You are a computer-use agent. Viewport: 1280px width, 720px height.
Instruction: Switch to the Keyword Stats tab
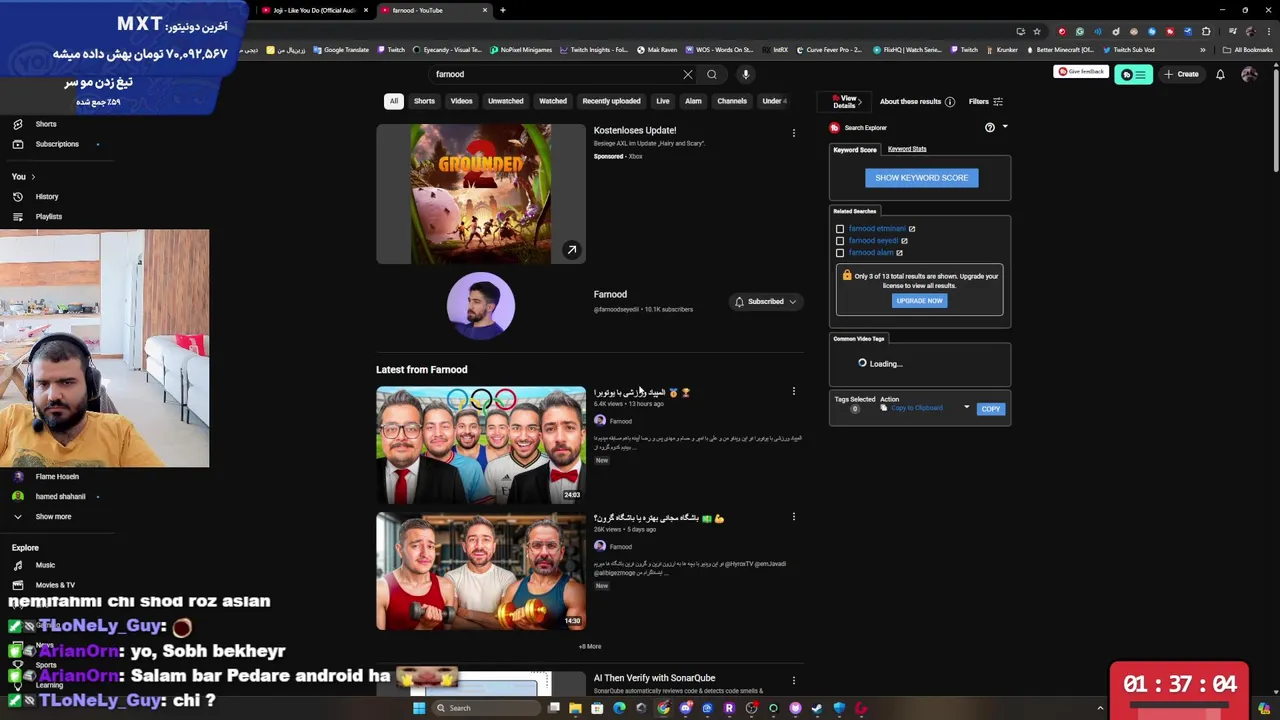(907, 149)
